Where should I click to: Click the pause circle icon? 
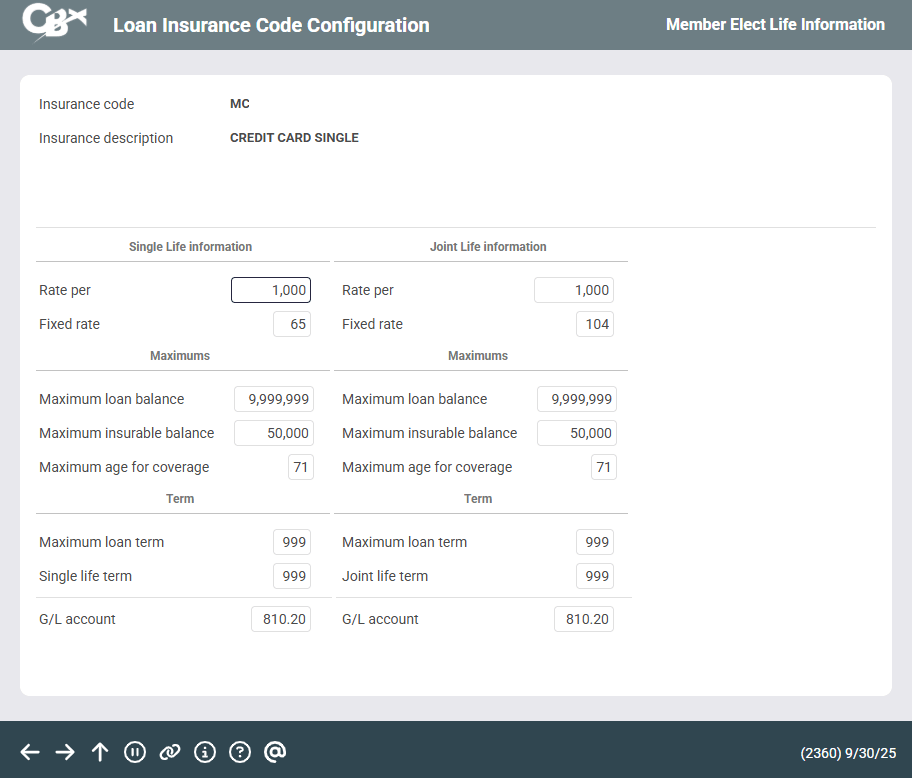(x=135, y=752)
